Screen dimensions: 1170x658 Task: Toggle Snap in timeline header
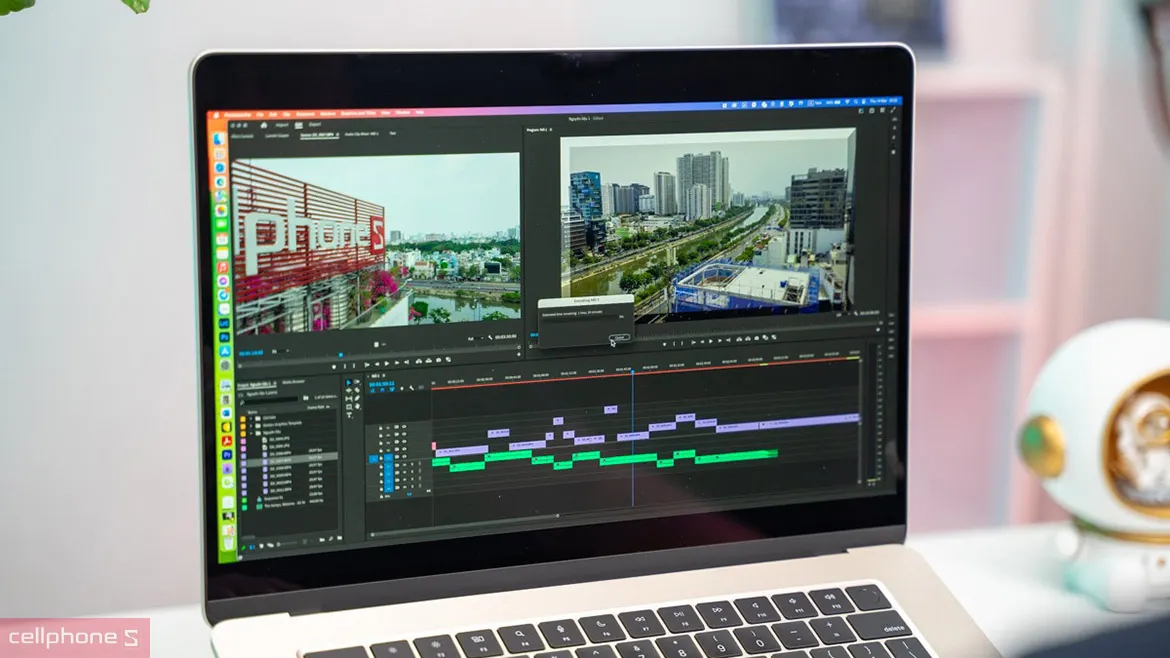(x=382, y=390)
